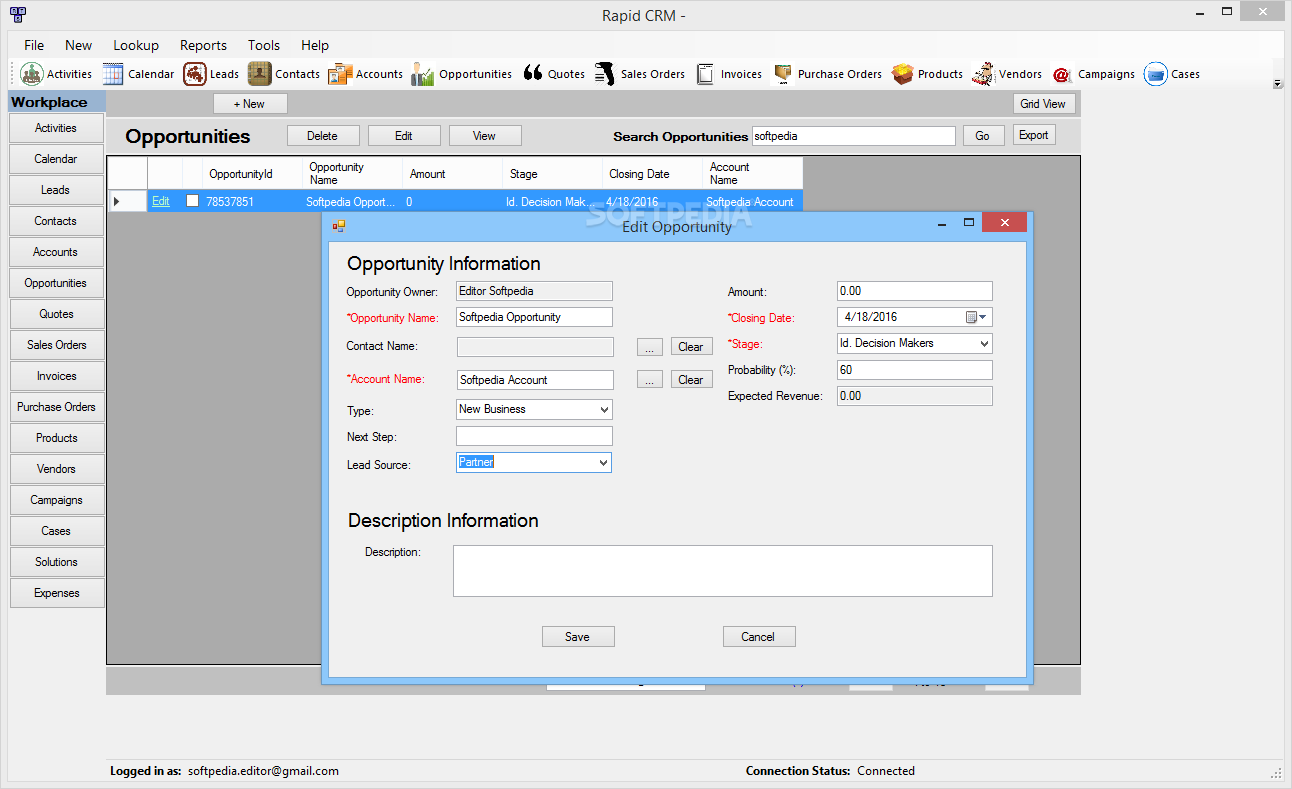The height and width of the screenshot is (789, 1292).
Task: Focus the Search Opportunities field
Action: pyautogui.click(x=853, y=136)
